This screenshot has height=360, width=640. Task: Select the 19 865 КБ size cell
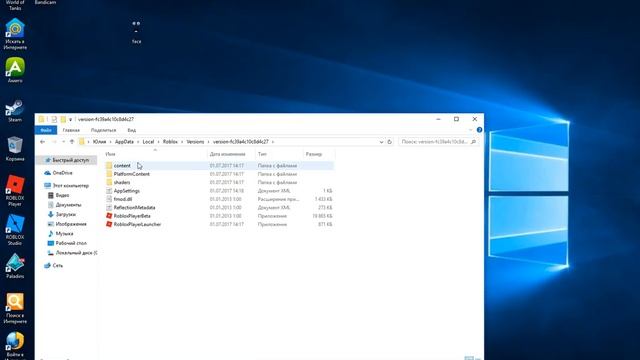(x=322, y=216)
